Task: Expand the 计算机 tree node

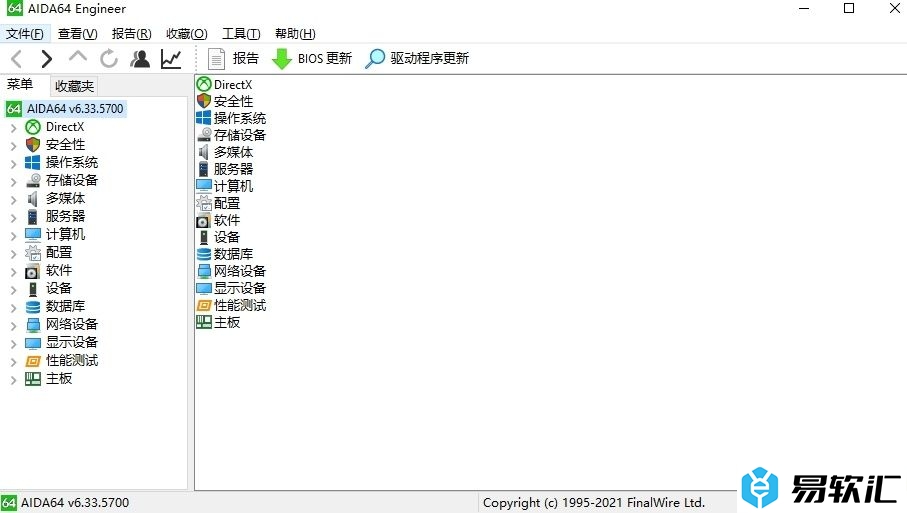Action: [x=13, y=235]
